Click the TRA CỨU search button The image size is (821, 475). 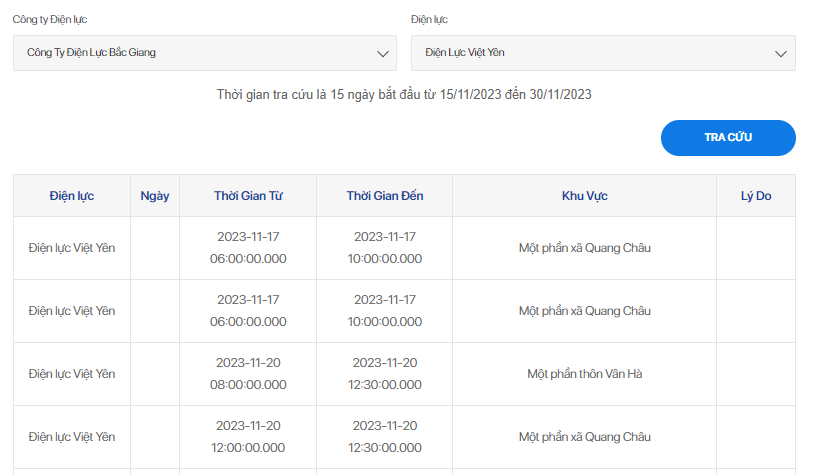click(x=728, y=138)
